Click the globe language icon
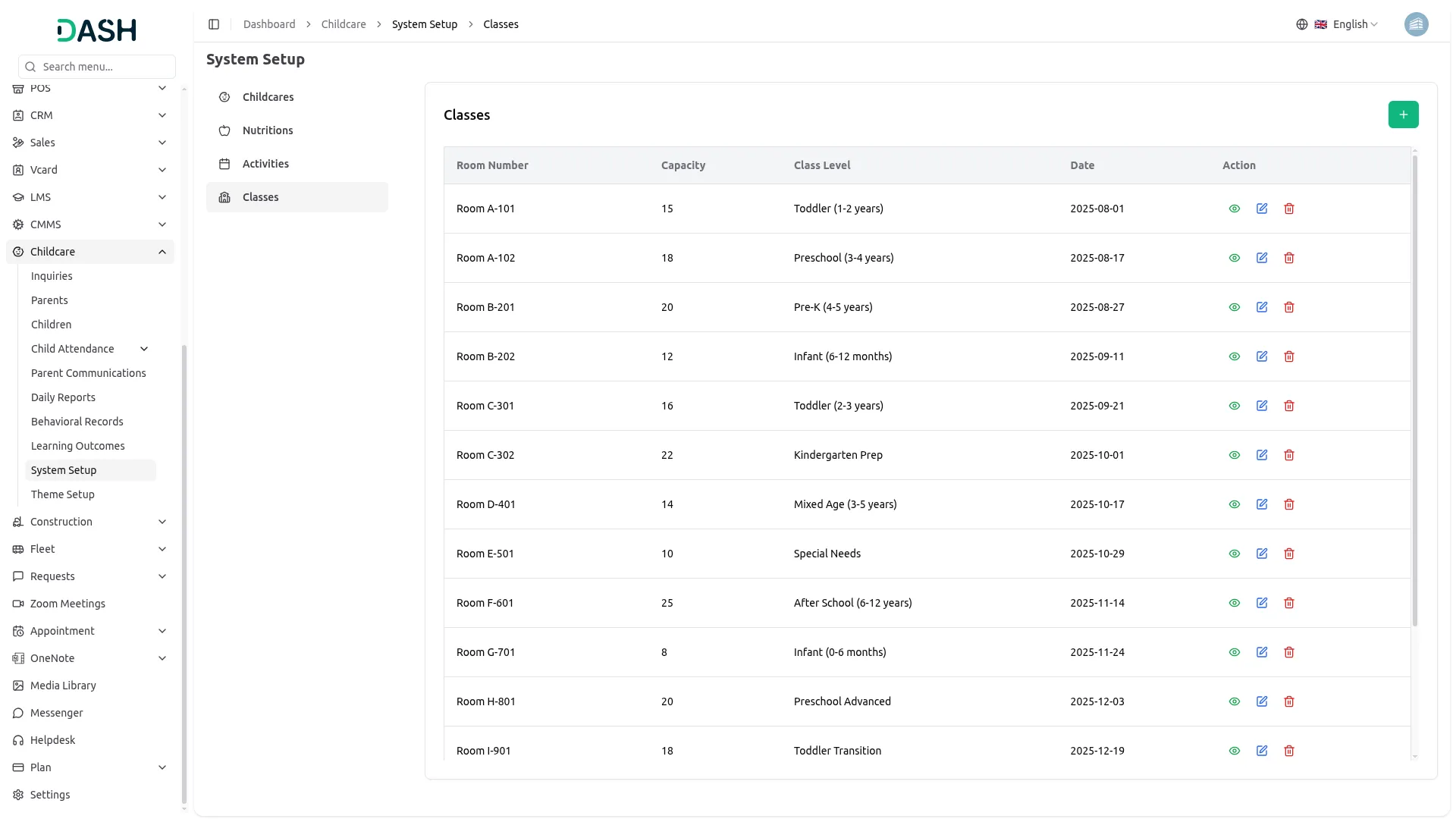 (x=1302, y=24)
